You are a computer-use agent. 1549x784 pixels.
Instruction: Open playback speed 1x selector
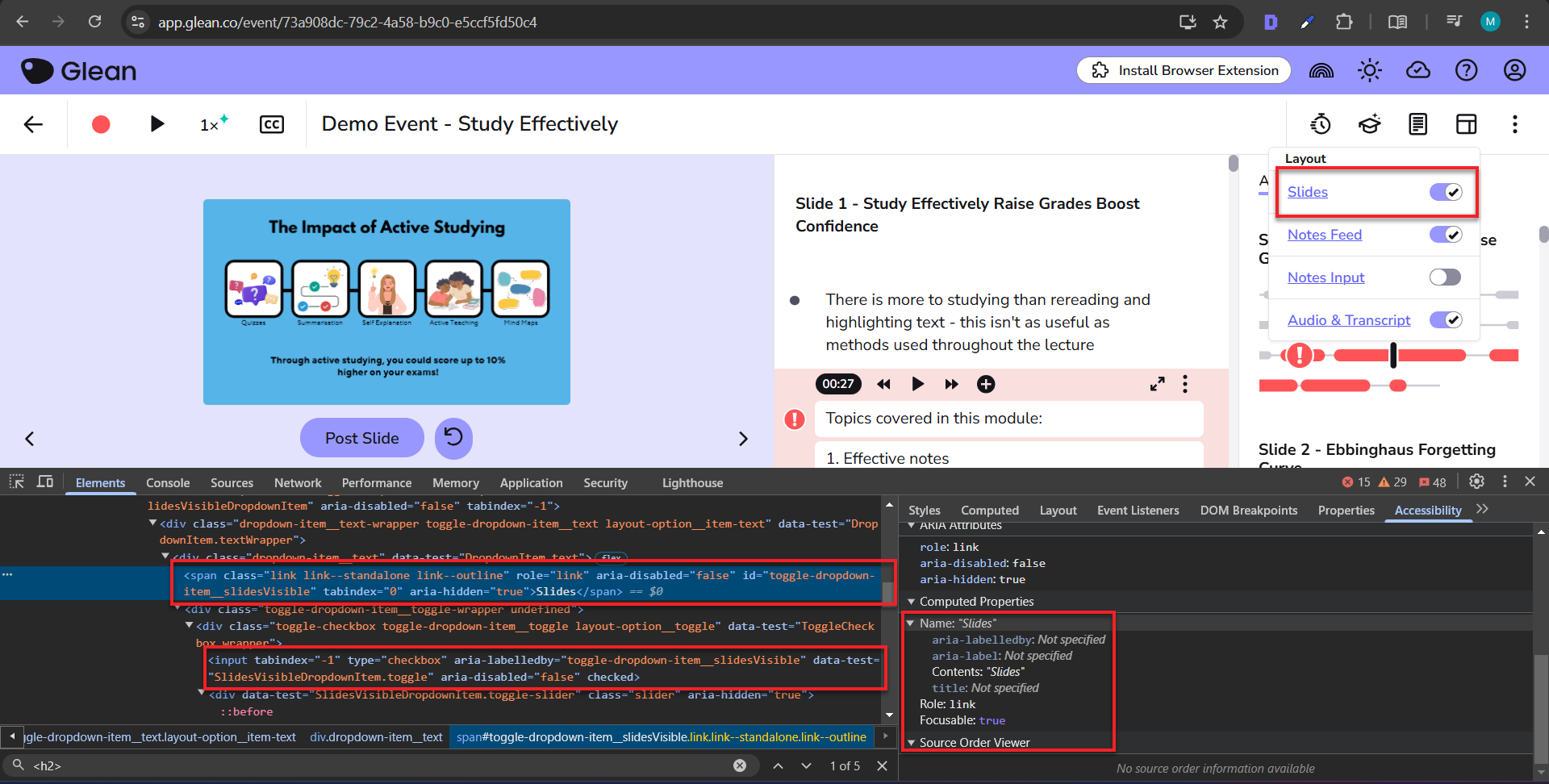(213, 124)
